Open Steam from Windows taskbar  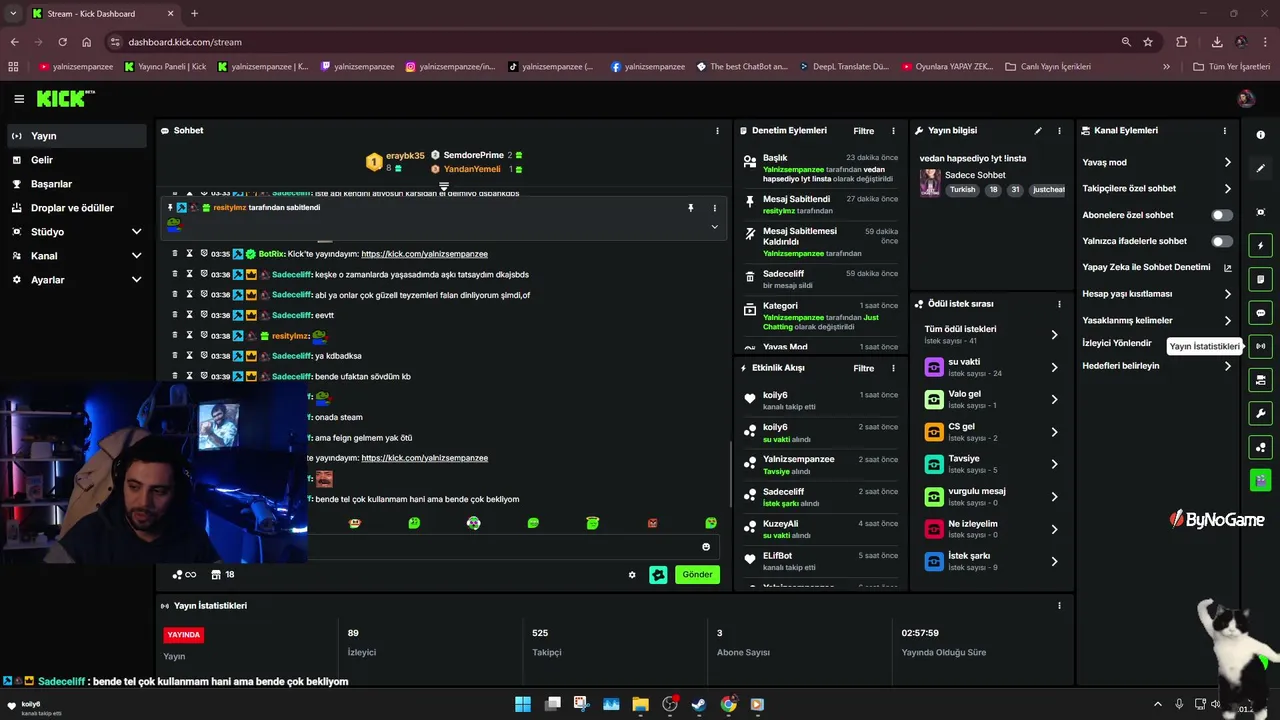[x=699, y=704]
